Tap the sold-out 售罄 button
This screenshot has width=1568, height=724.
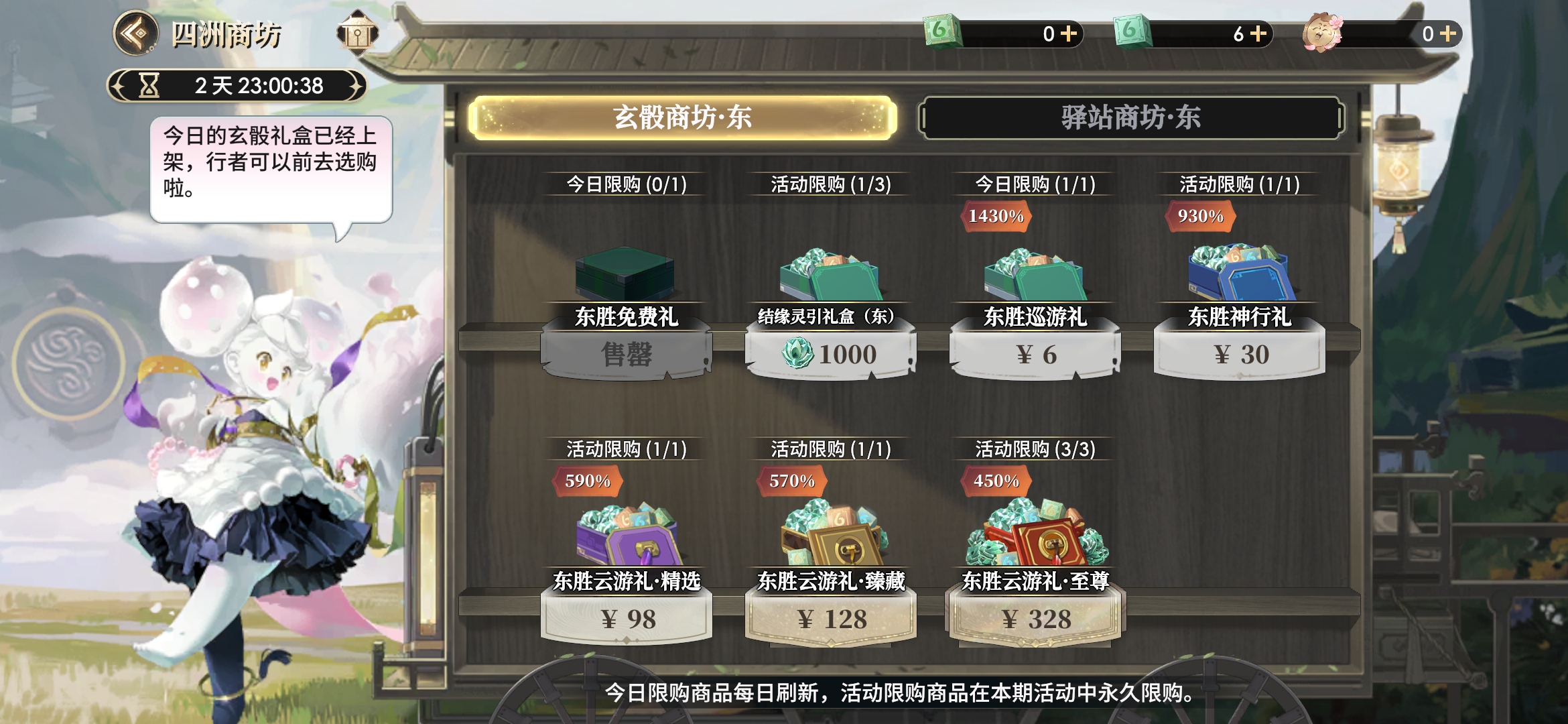coord(626,355)
